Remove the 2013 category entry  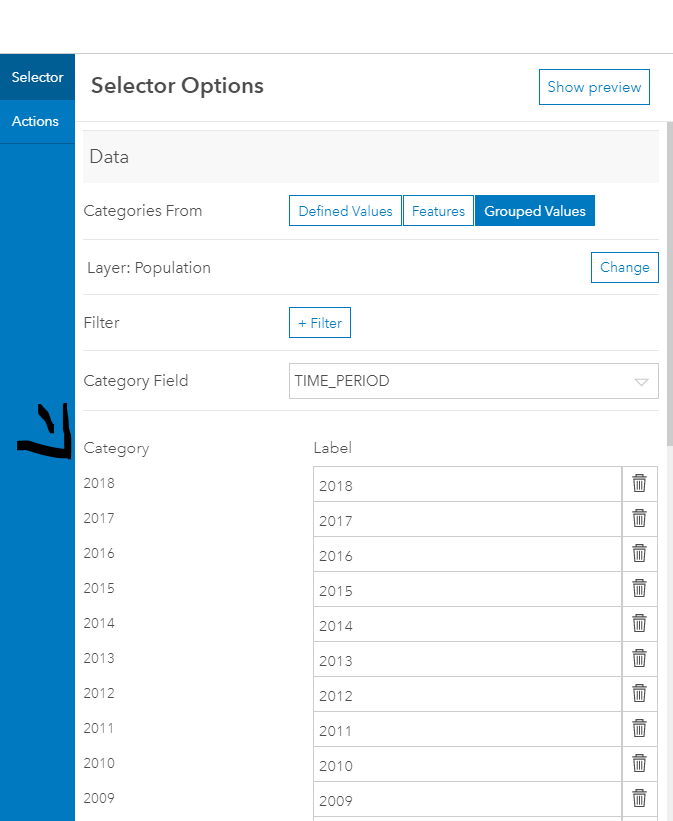coord(639,659)
